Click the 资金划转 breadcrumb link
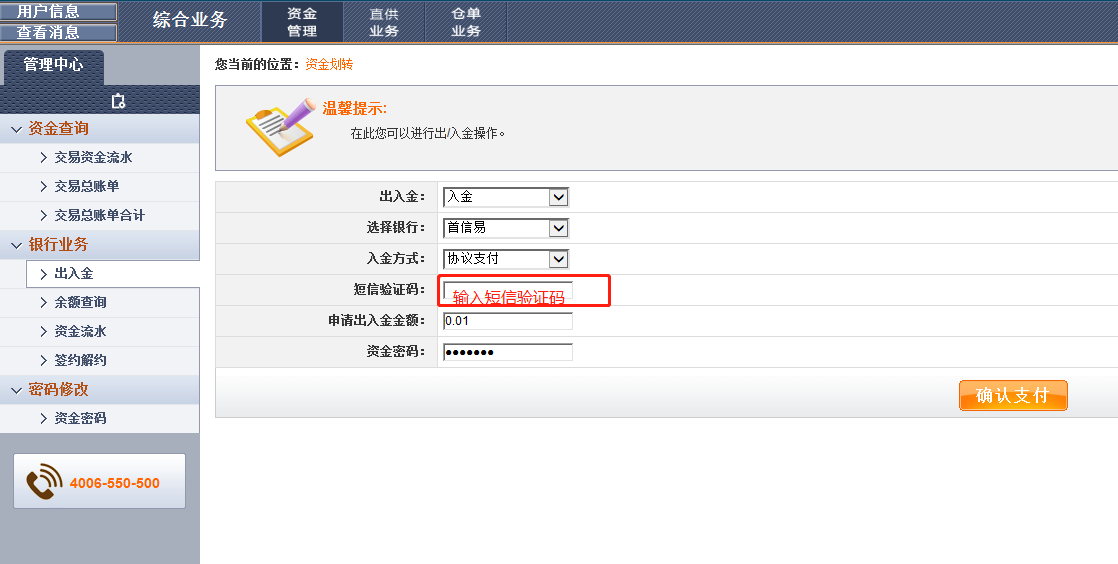1118x564 pixels. 329,65
